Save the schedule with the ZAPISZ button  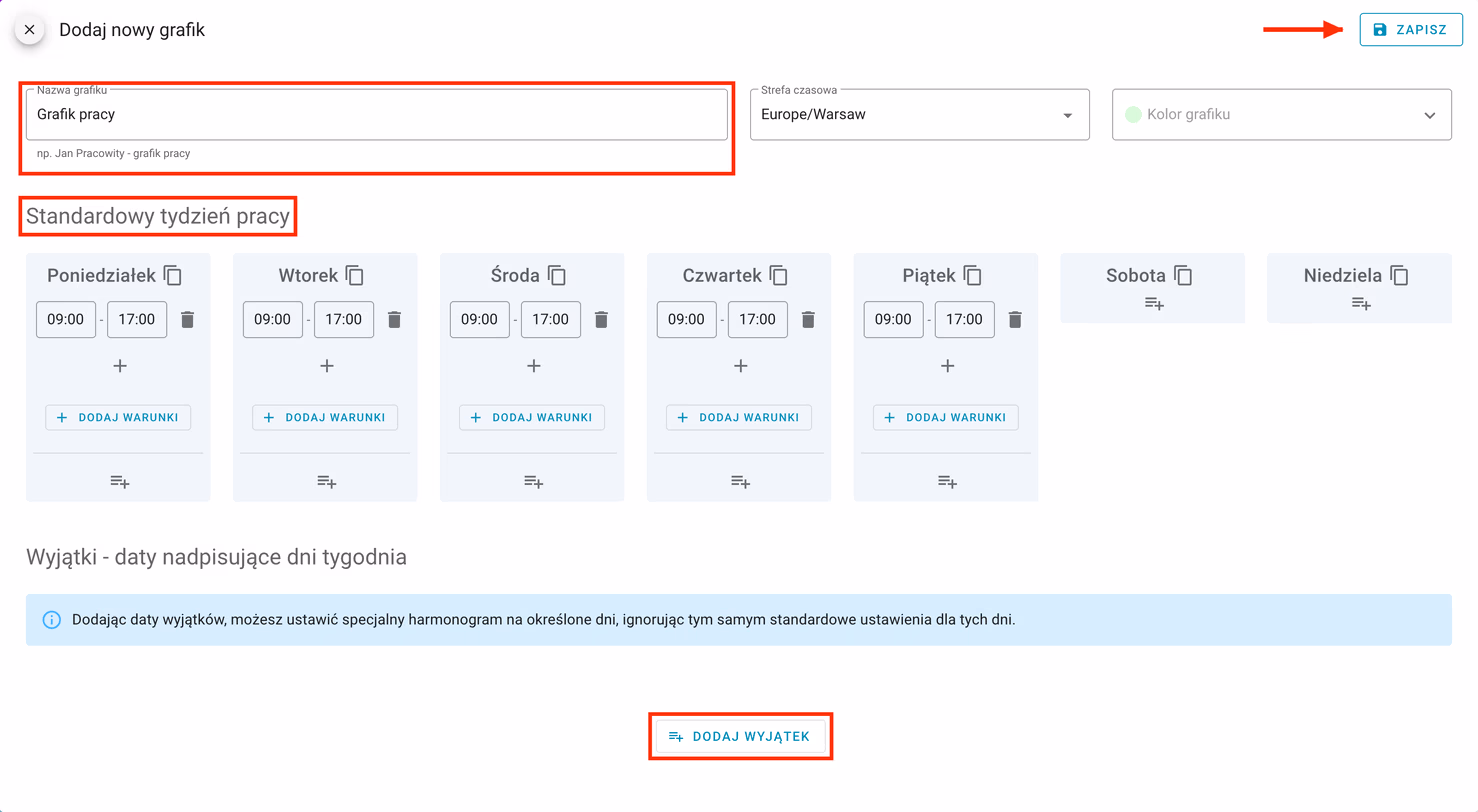pos(1411,30)
